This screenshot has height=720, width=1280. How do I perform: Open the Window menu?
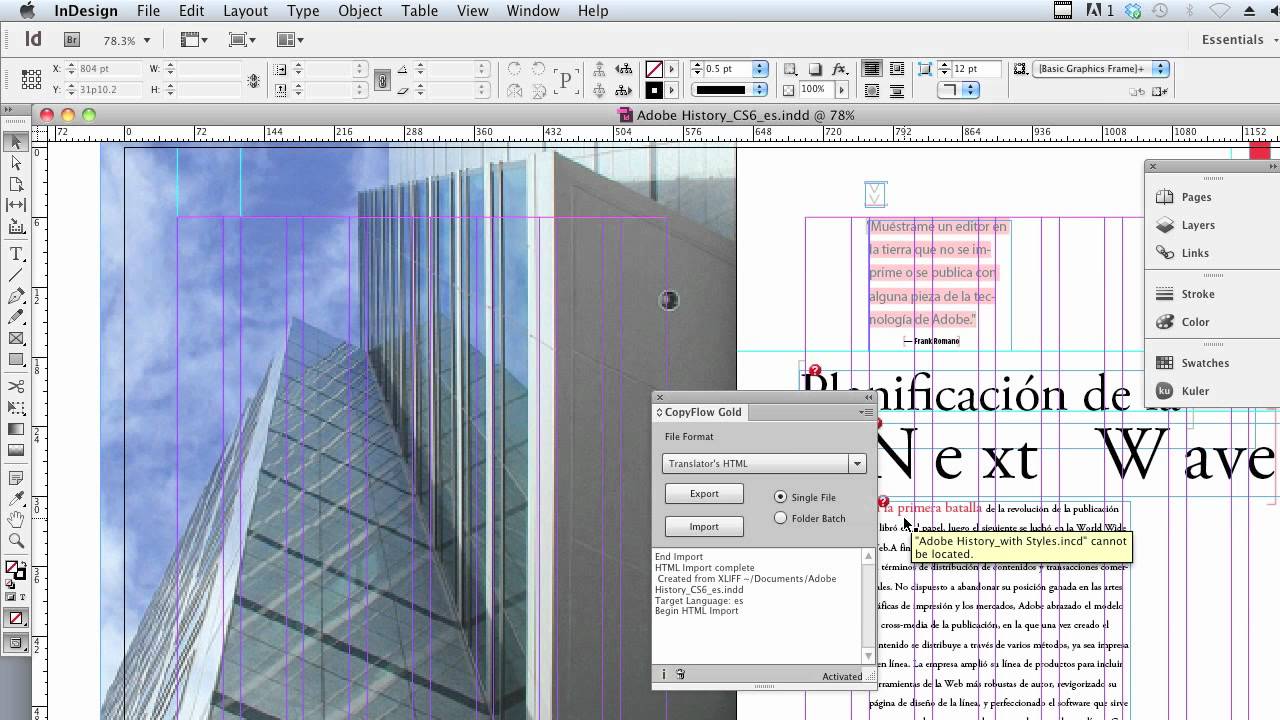point(532,11)
